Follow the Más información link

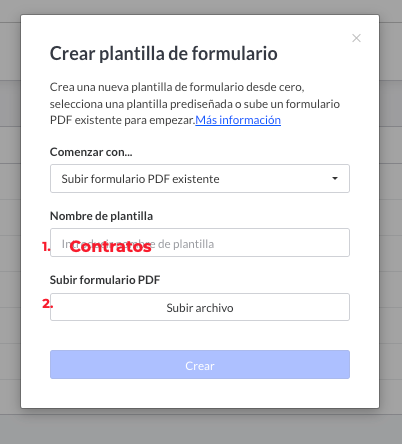(x=238, y=120)
